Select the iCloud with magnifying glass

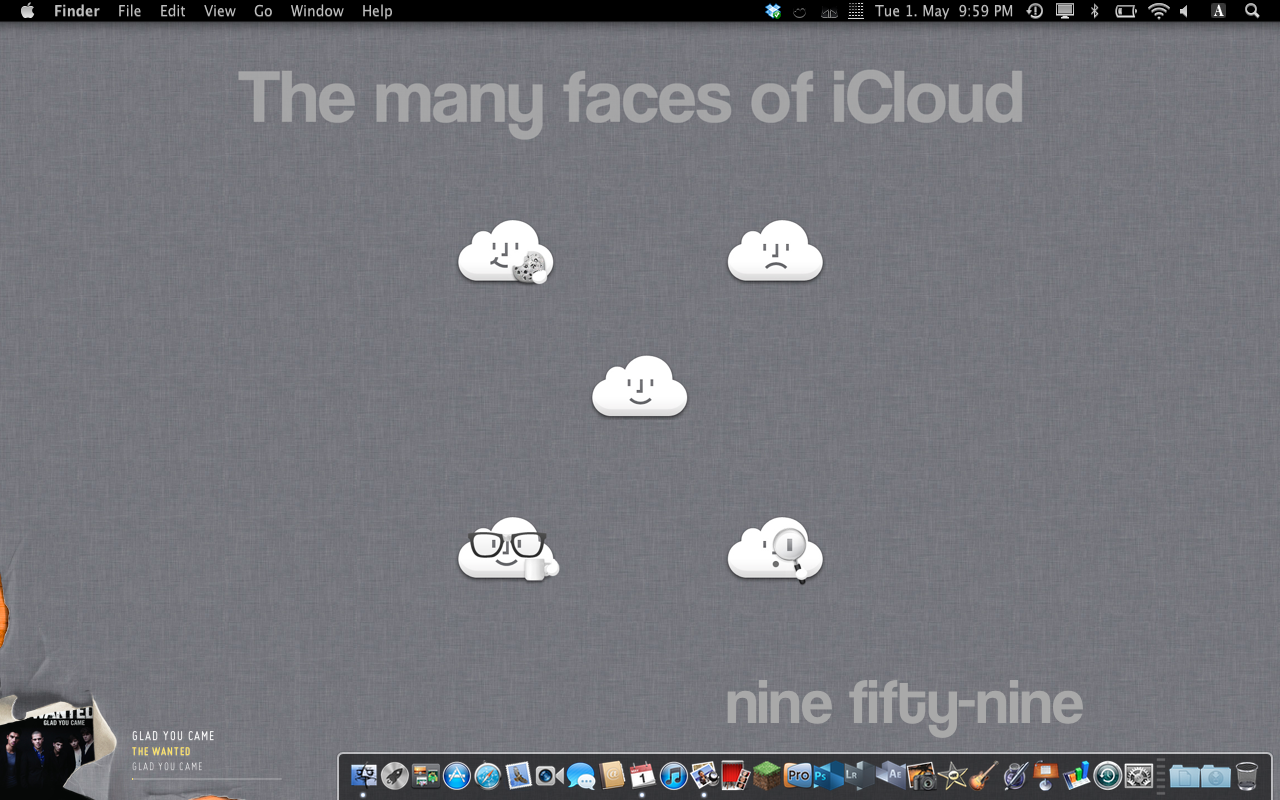pos(775,549)
